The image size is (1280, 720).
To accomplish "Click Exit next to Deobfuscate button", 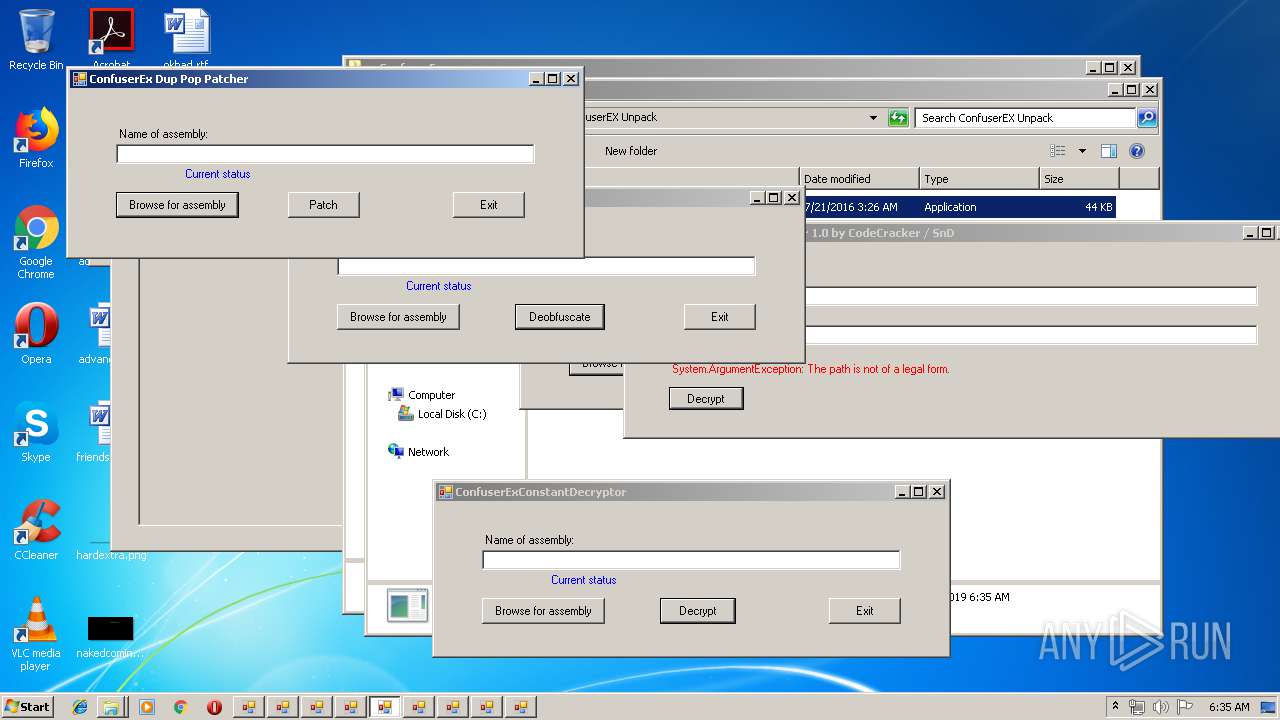I will 719,317.
